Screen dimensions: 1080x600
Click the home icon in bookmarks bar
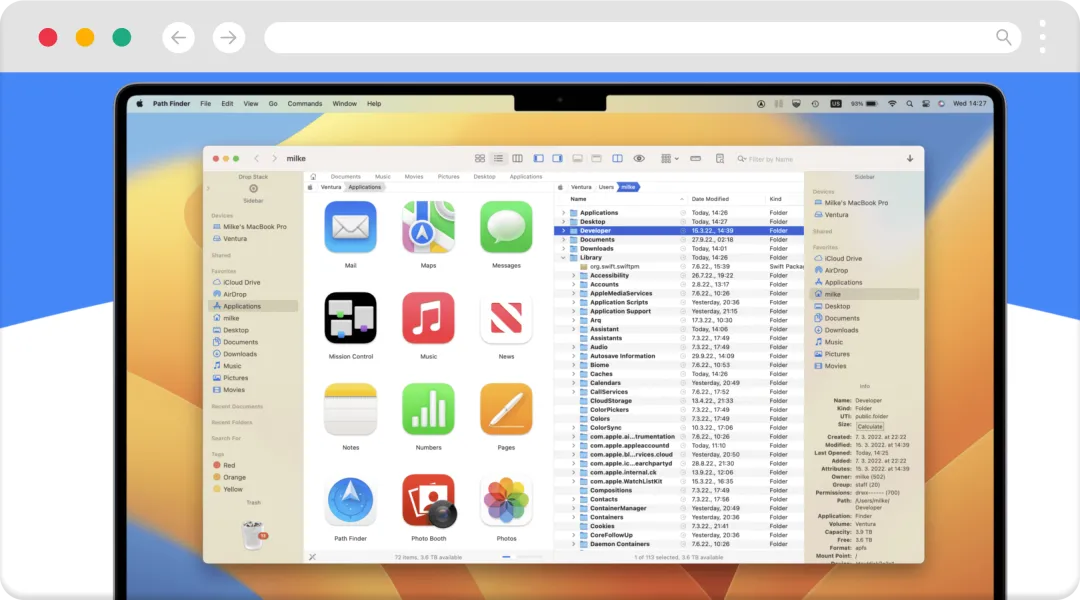[313, 176]
